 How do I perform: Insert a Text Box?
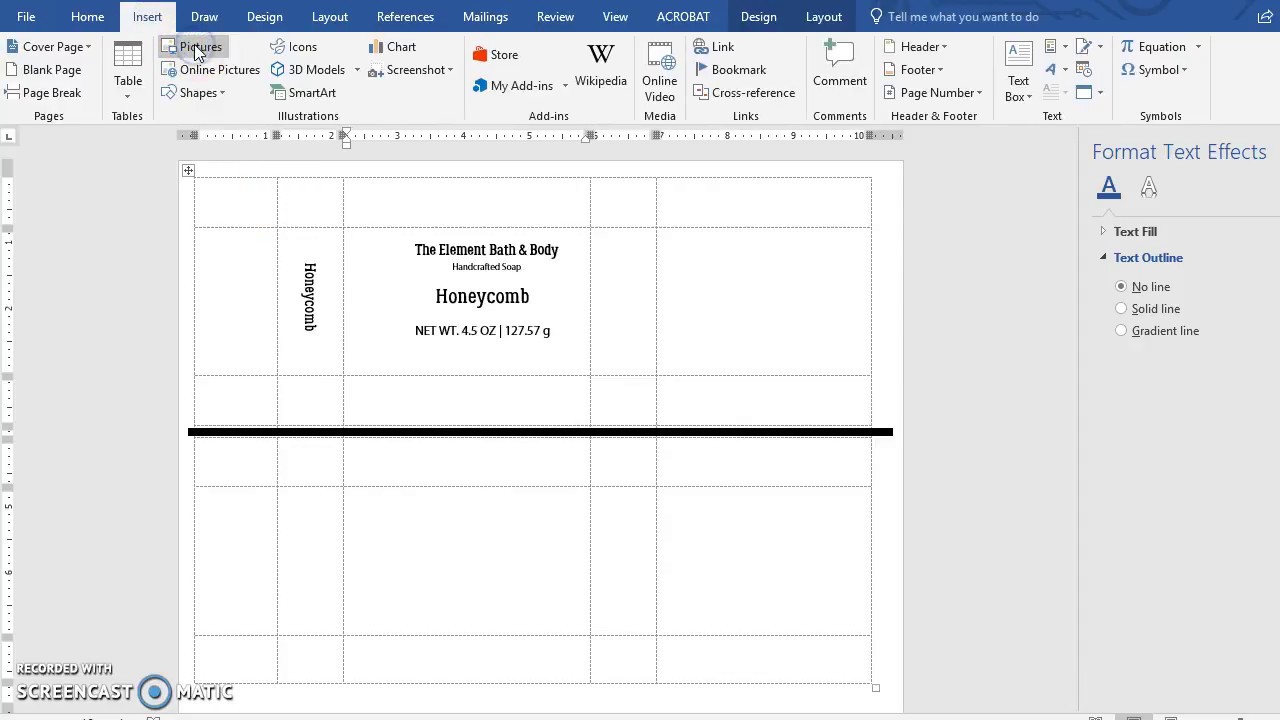click(1018, 71)
